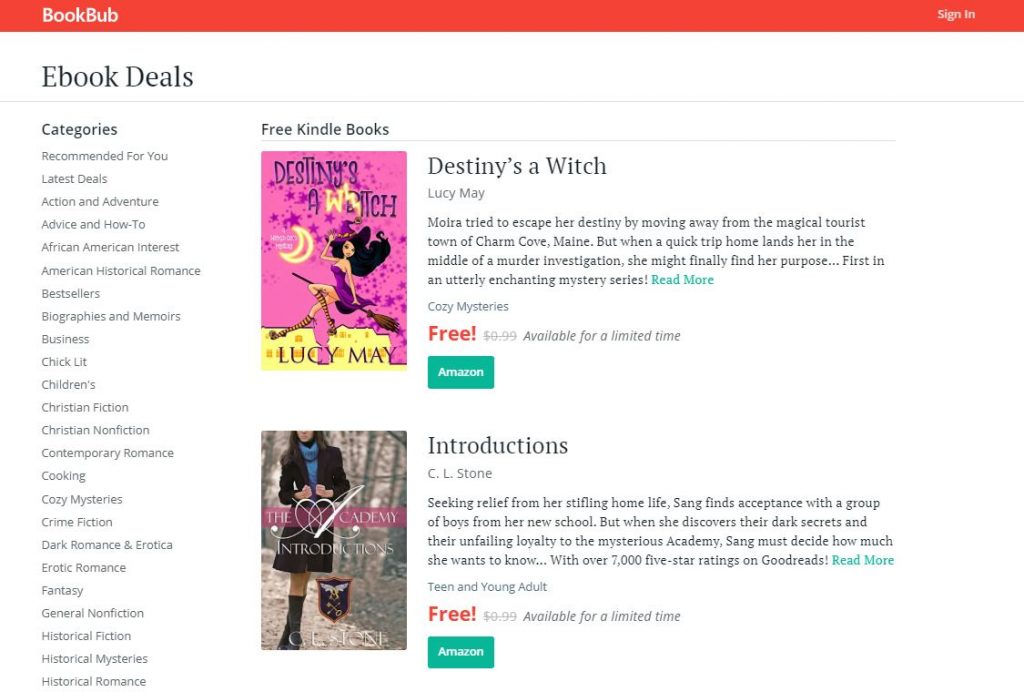Select the Erotic Romance category
The image size is (1024, 692).
point(84,567)
